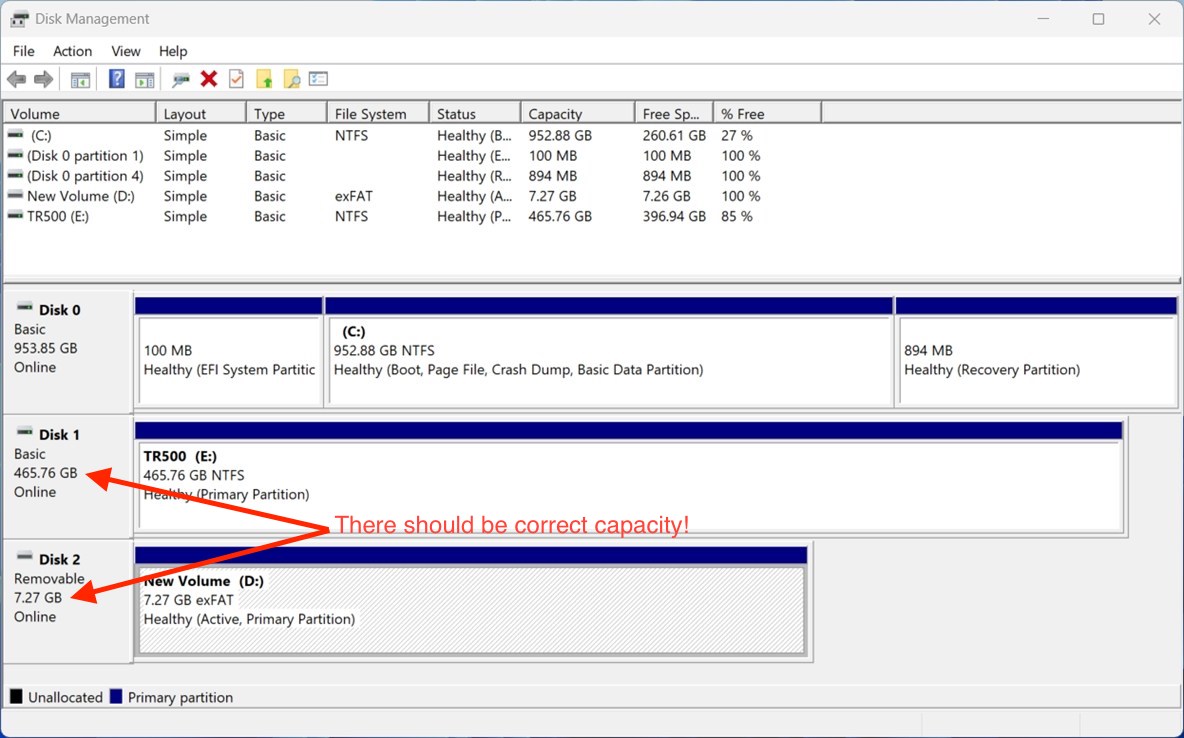Viewport: 1184px width, 738px height.
Task: Click the Disk 1 drive icon in graphical view
Action: click(x=25, y=432)
